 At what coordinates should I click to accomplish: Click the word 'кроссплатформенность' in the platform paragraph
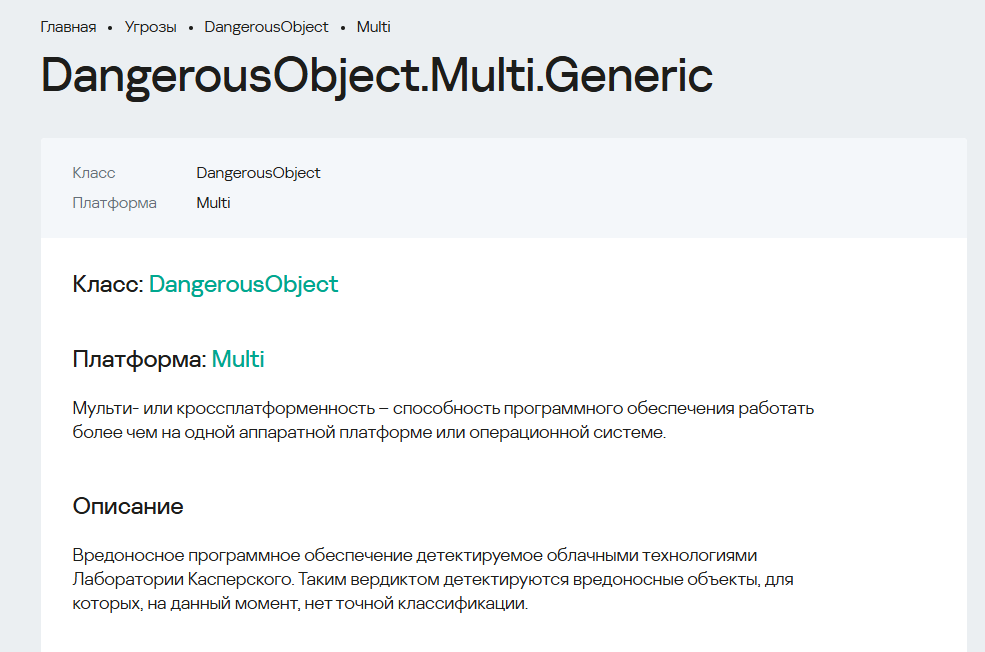(276, 408)
